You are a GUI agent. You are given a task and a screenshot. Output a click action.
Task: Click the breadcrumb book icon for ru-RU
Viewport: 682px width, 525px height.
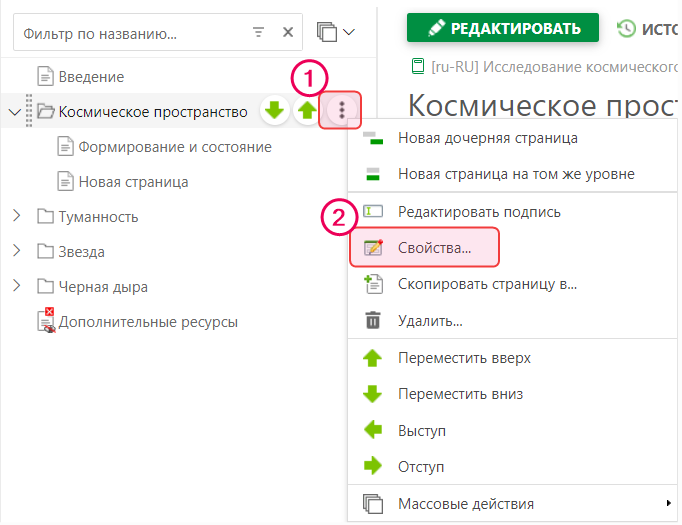click(x=418, y=67)
